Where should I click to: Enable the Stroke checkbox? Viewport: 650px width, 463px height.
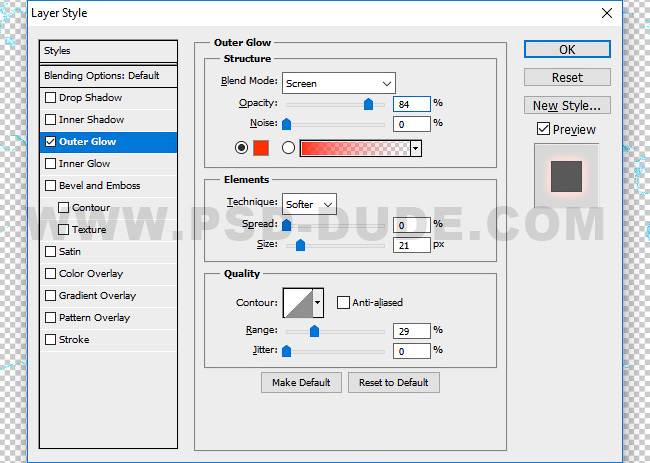(50, 339)
